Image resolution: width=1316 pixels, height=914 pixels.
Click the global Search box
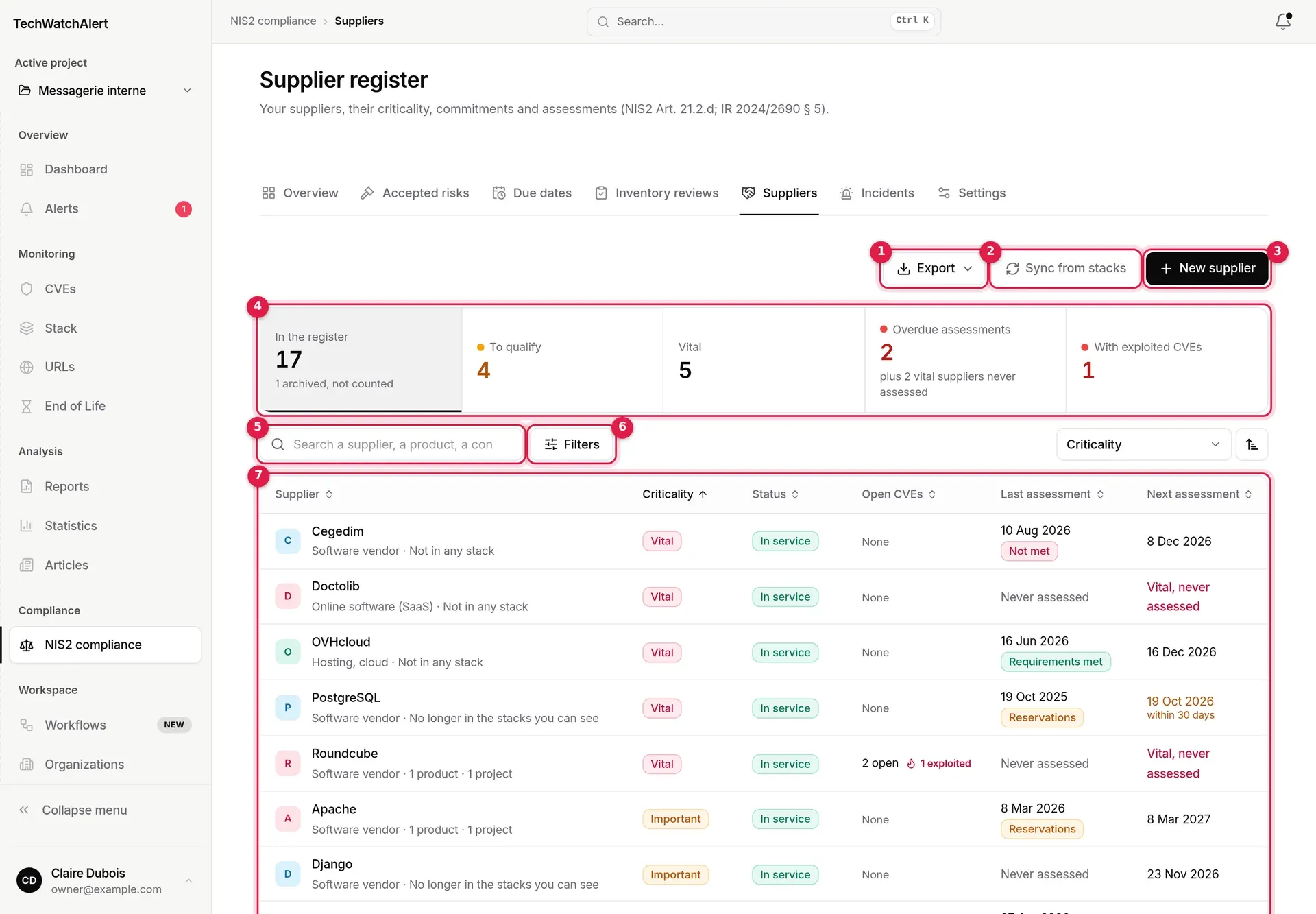coord(764,21)
